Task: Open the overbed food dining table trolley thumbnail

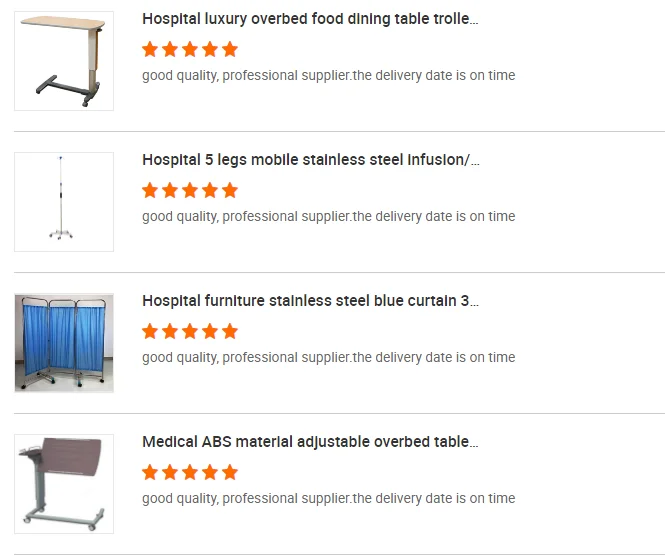Action: coord(64,61)
